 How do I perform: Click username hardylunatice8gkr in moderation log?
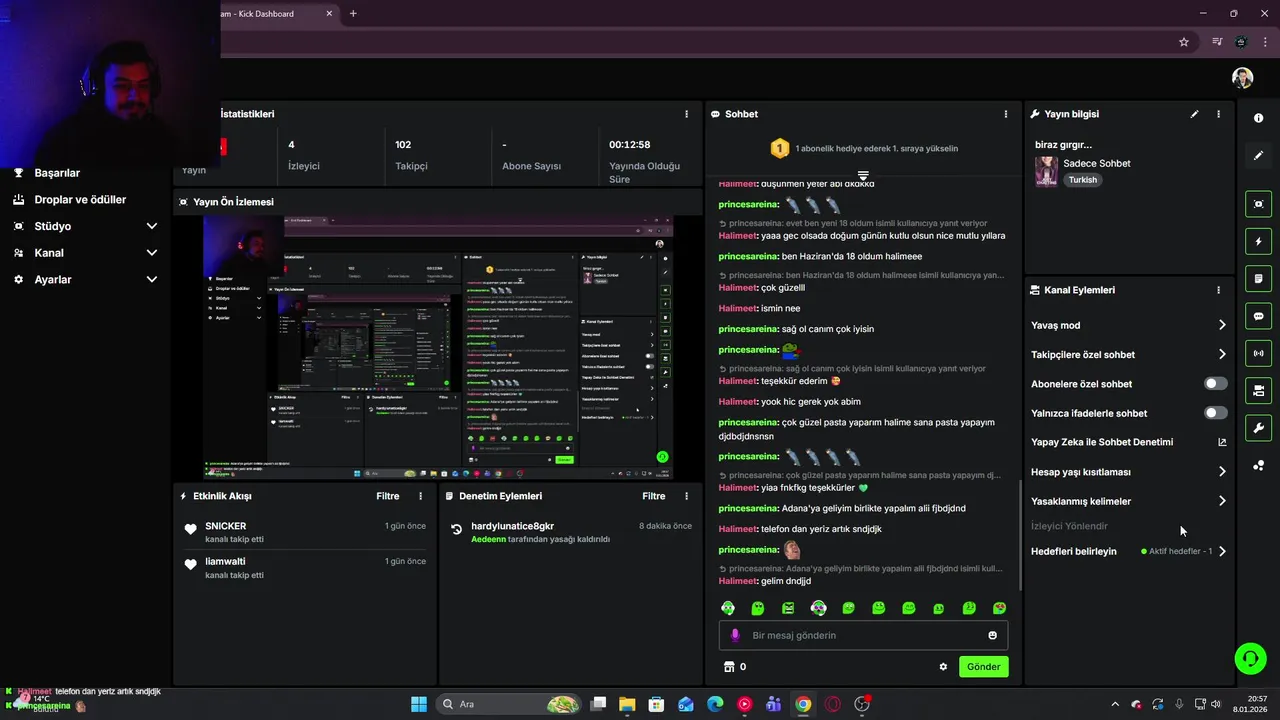click(512, 526)
